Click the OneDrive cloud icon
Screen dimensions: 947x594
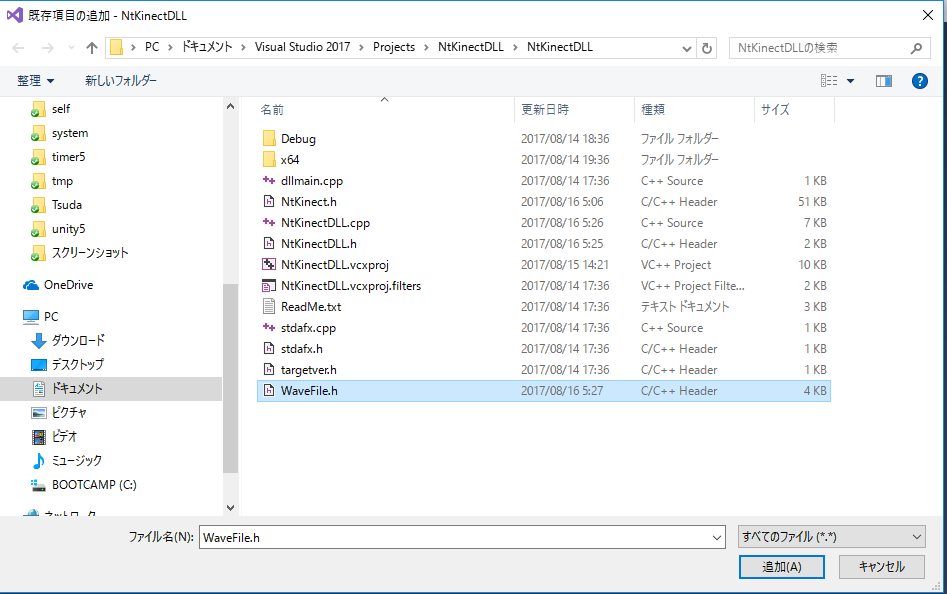coord(31,285)
